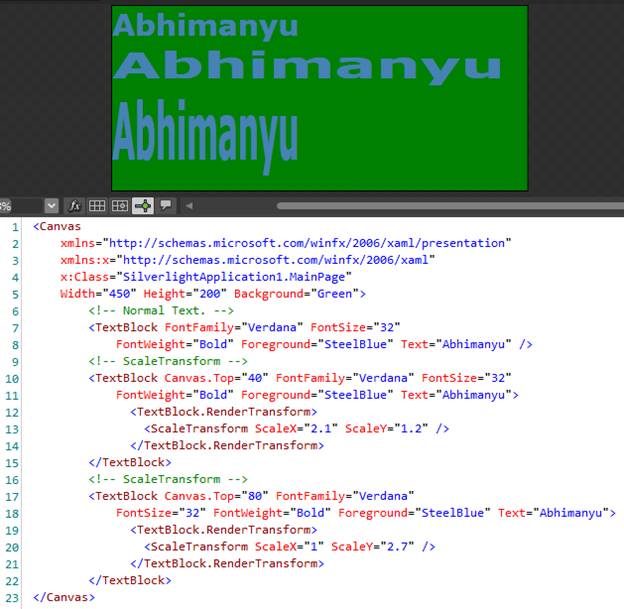Click Foreground="SteelBlue" on line 8
Image resolution: width=624 pixels, height=609 pixels.
click(317, 344)
